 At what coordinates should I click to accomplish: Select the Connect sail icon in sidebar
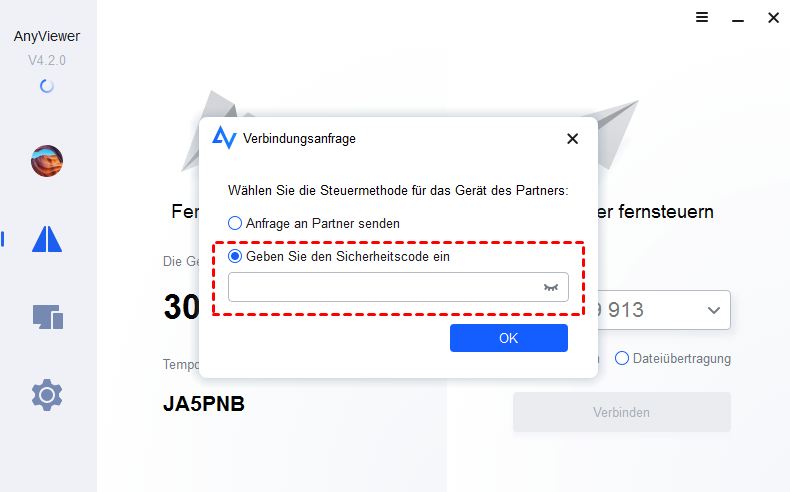tap(47, 239)
